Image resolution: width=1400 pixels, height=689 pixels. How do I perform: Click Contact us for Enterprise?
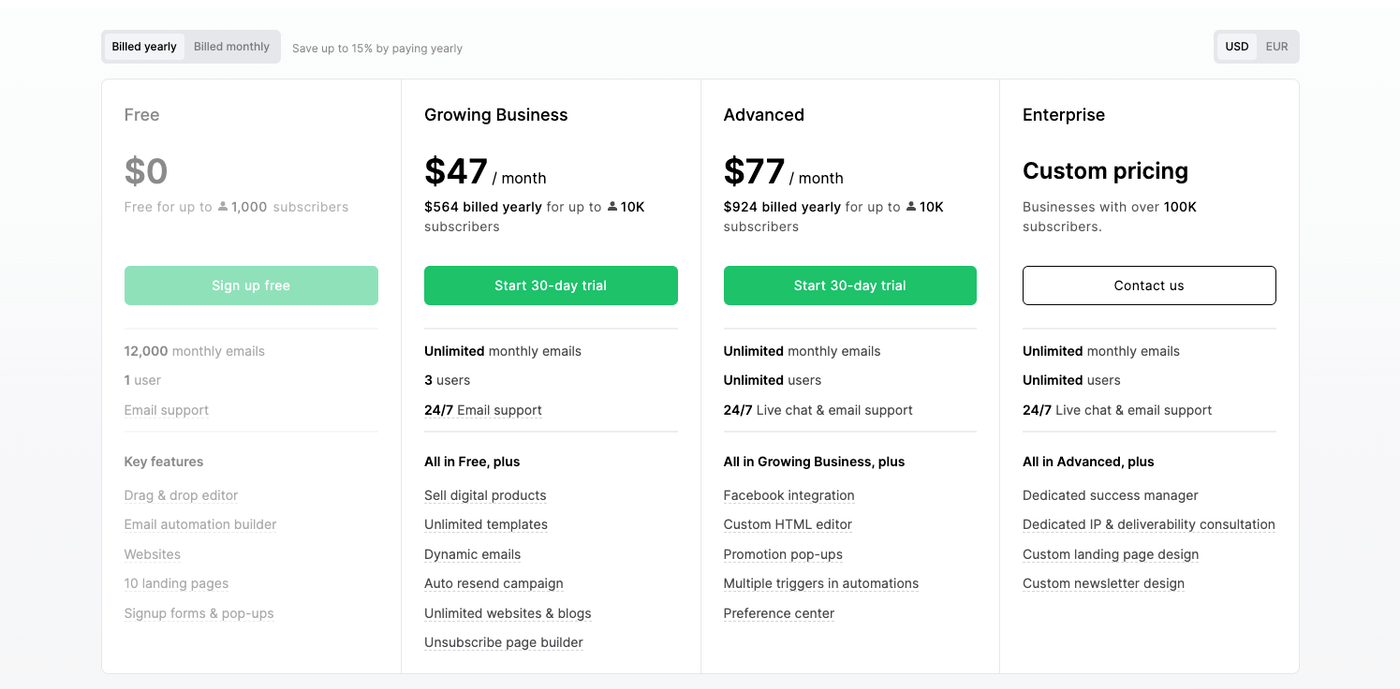click(1149, 285)
